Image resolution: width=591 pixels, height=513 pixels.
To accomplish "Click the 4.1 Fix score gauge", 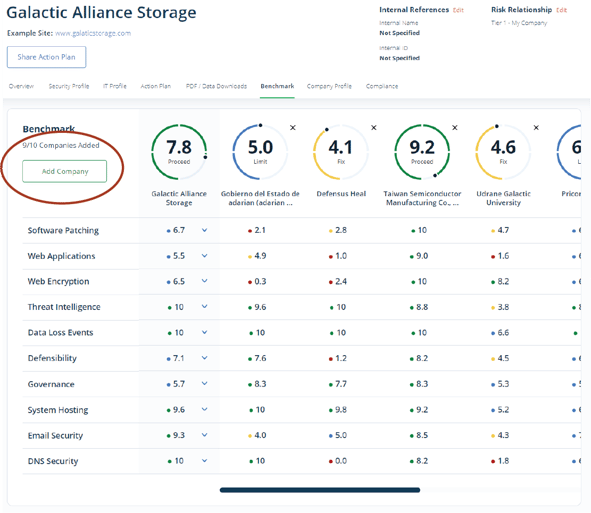I will (x=341, y=152).
